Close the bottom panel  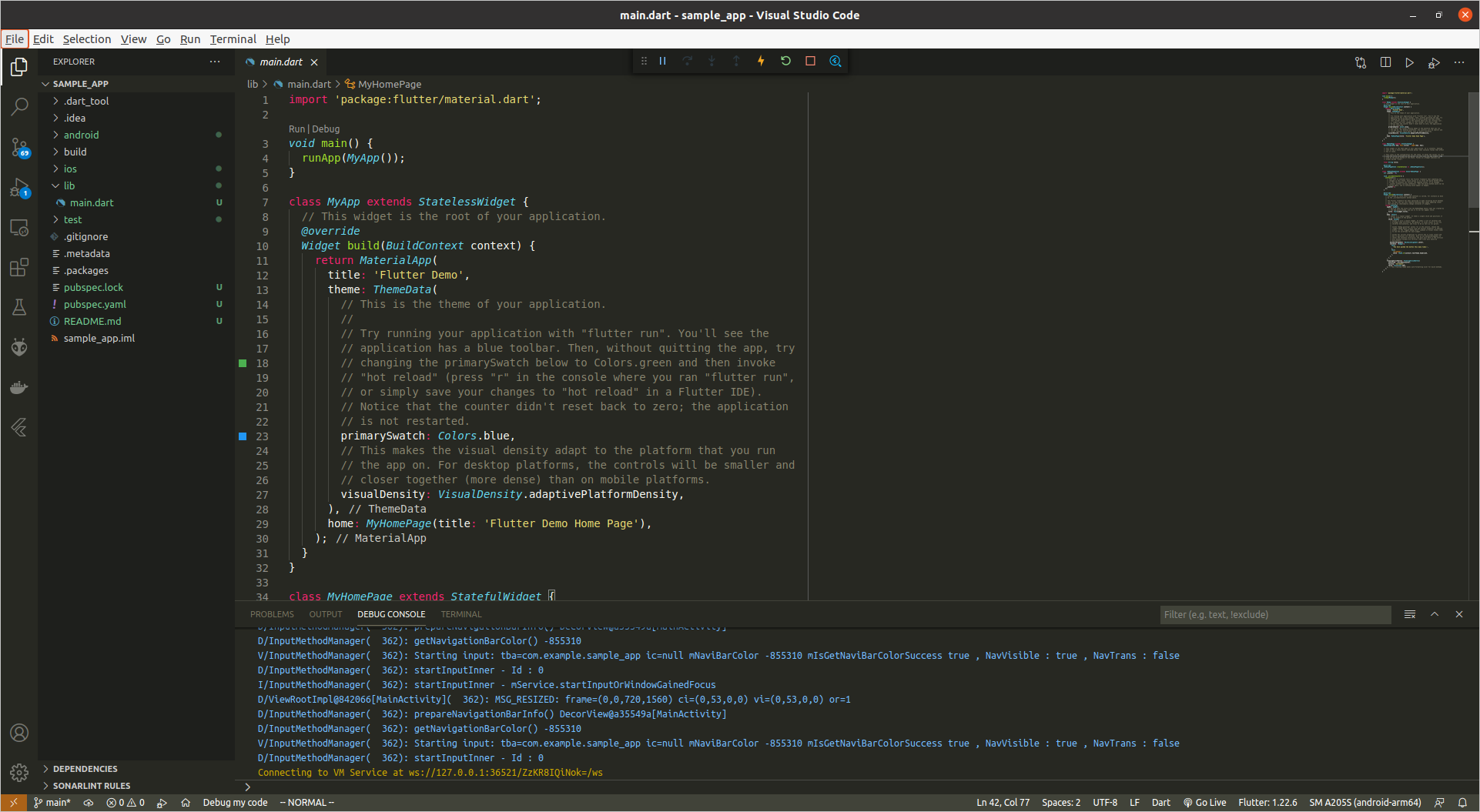point(1459,614)
